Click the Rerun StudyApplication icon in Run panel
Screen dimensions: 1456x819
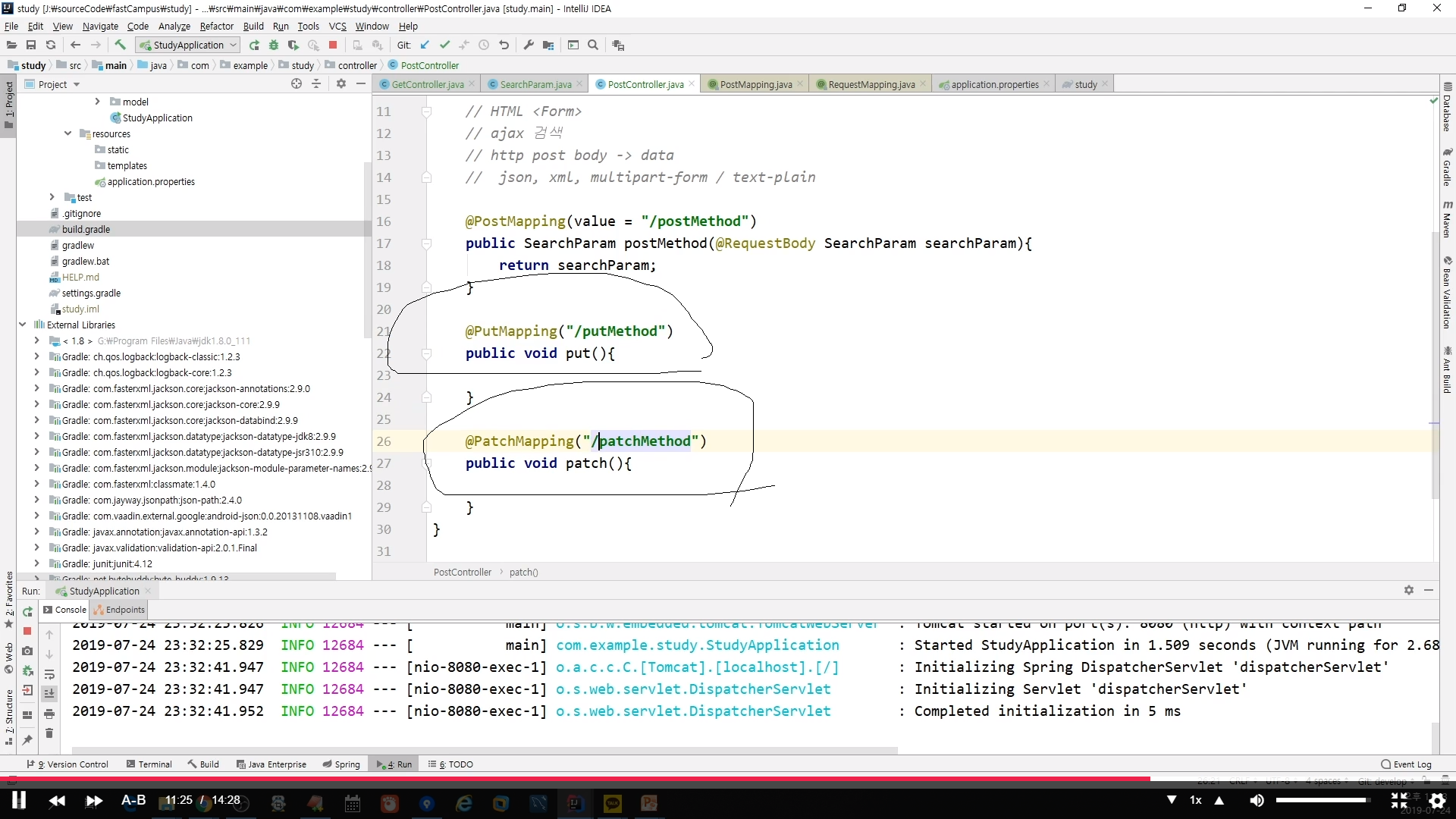click(x=27, y=611)
